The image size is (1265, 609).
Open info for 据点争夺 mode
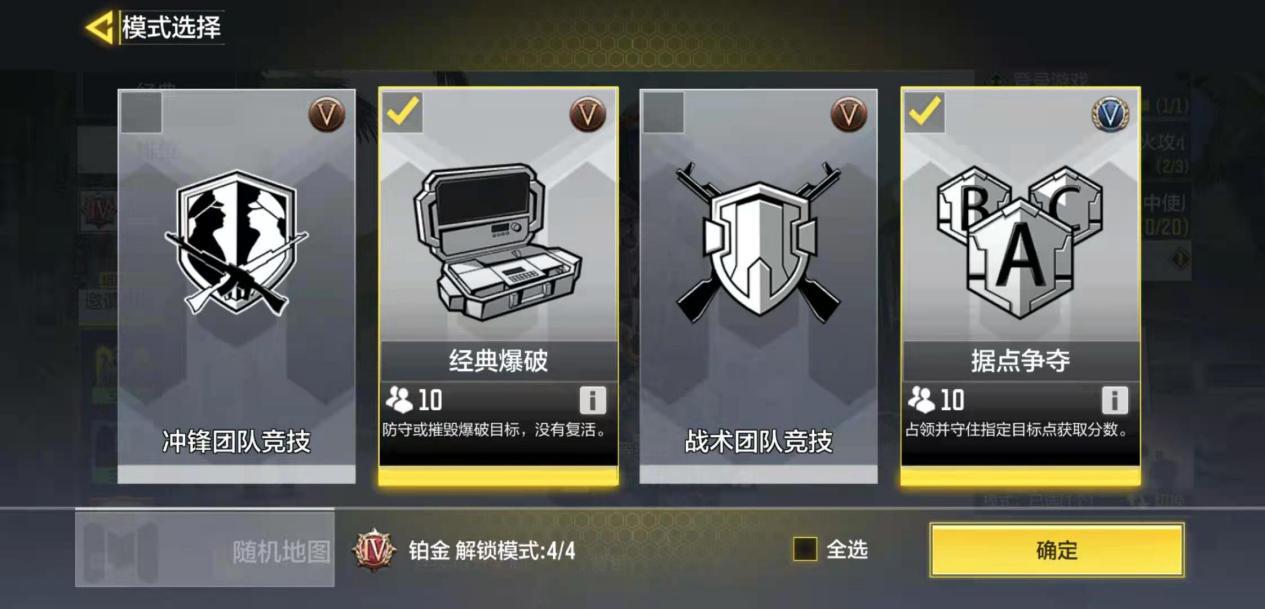1115,401
